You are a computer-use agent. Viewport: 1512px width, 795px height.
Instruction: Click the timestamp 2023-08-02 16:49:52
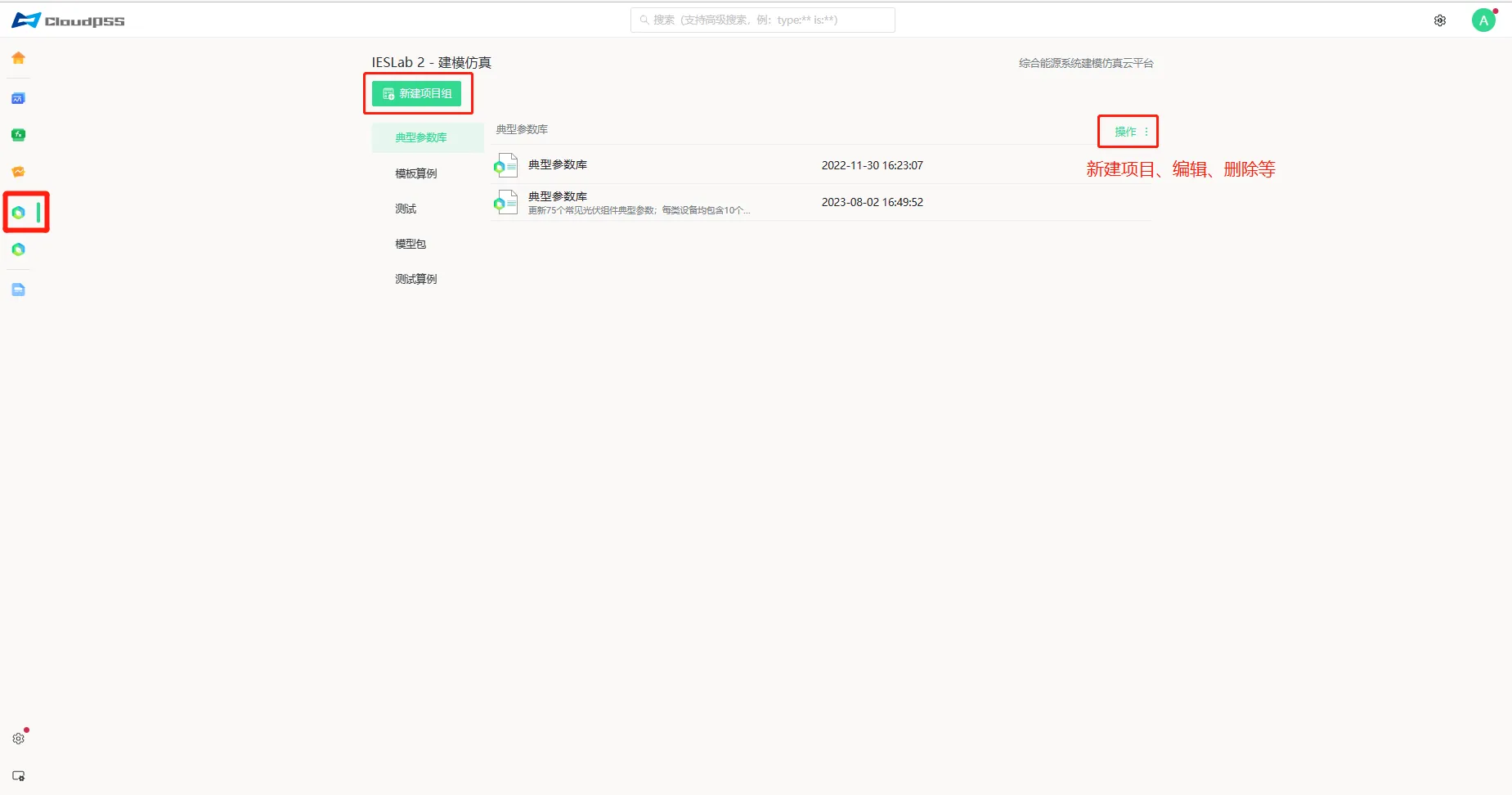click(872, 202)
